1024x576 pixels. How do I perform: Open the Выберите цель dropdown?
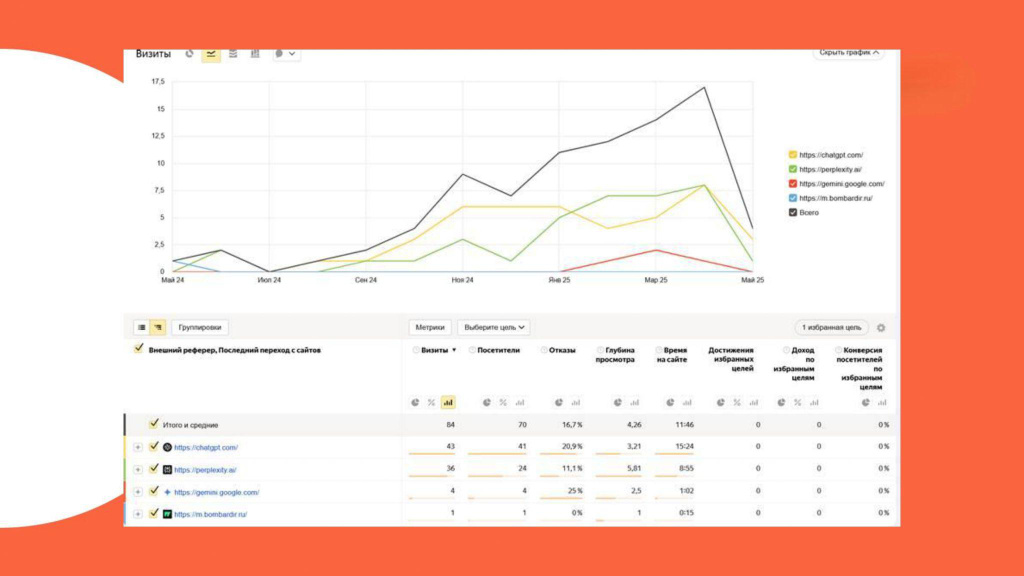(x=494, y=327)
